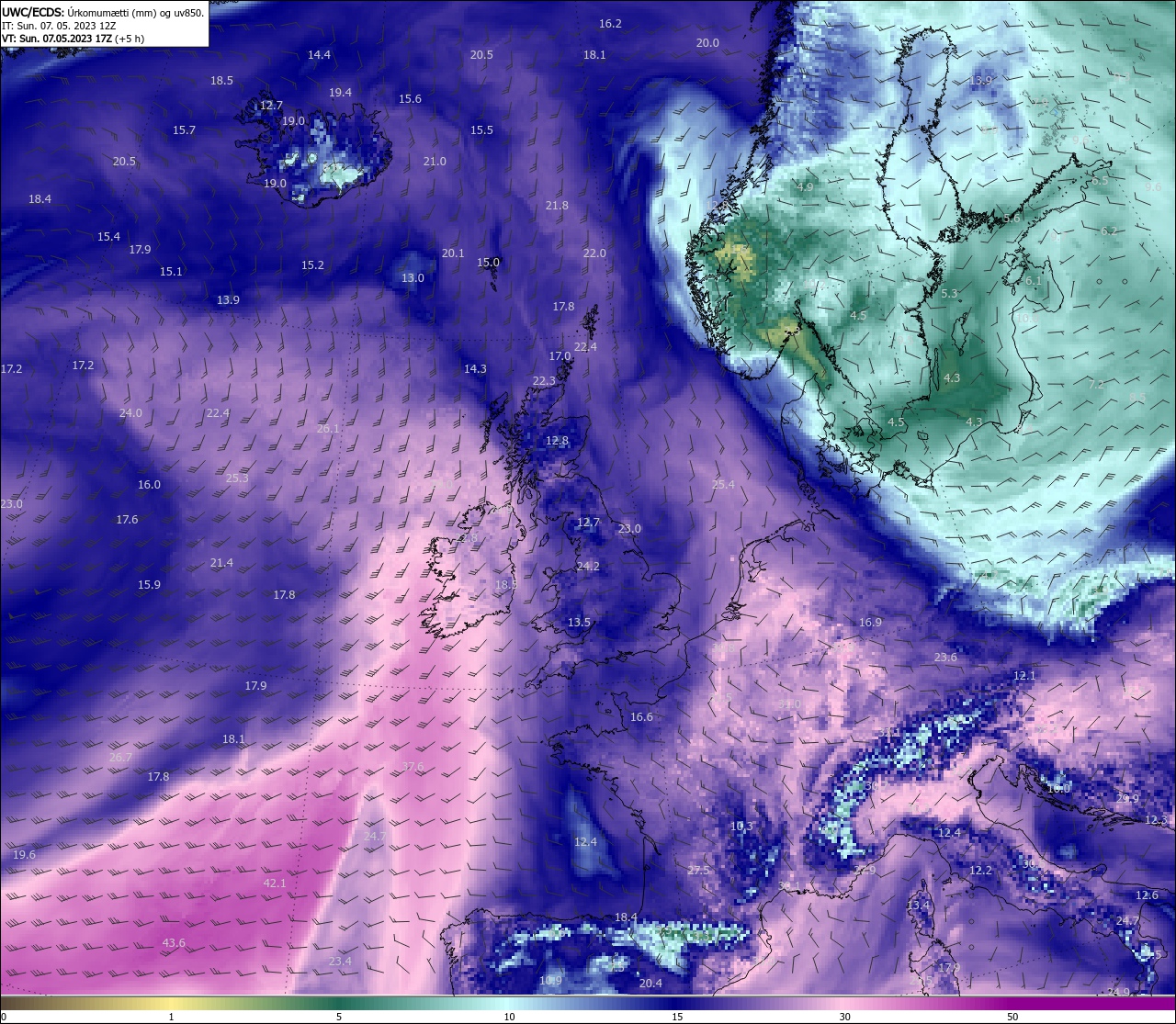Click the colorbar tick label 30
The image size is (1176, 1024).
tap(844, 1017)
